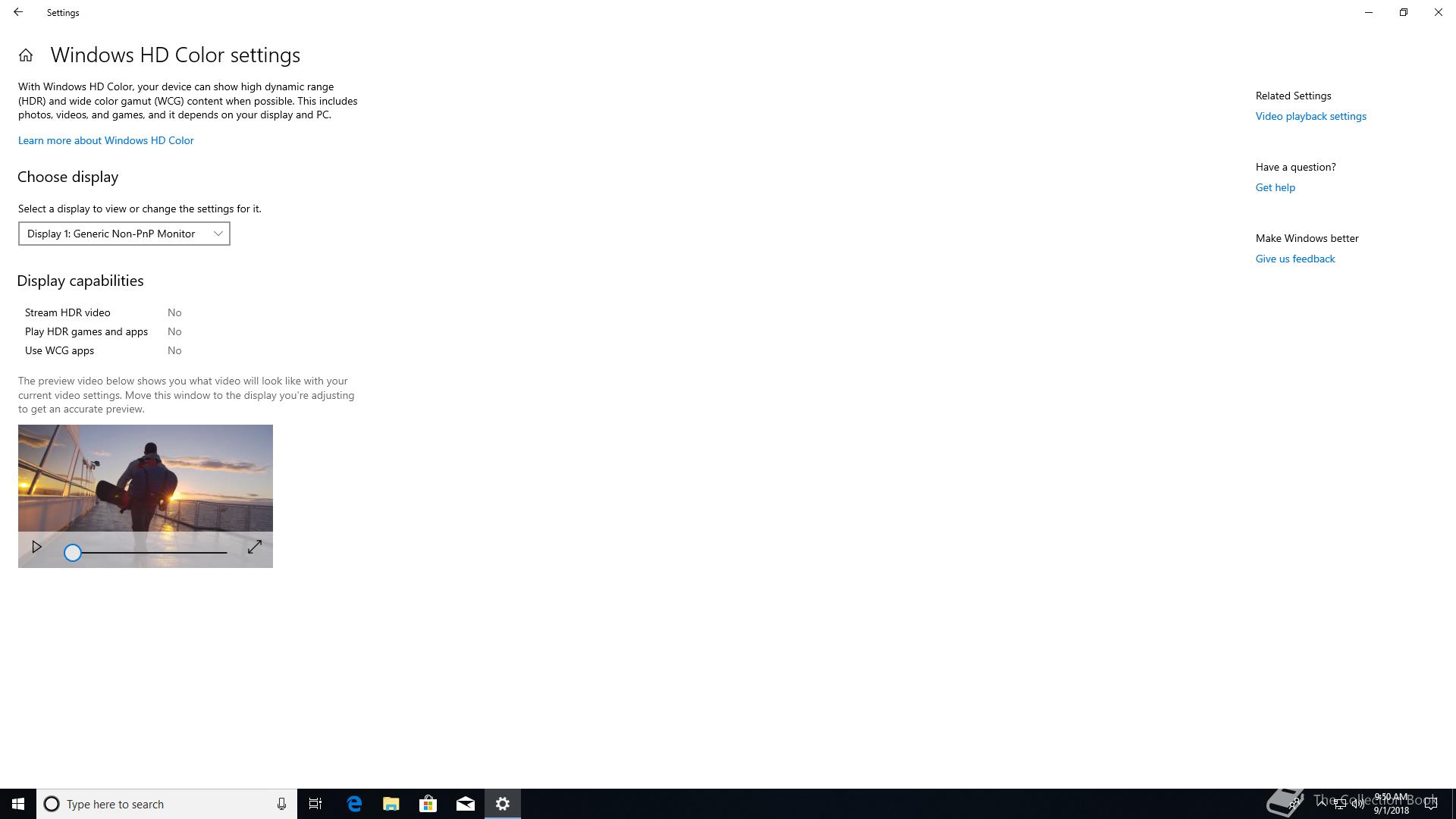Open File Explorer from taskbar

coord(391,804)
